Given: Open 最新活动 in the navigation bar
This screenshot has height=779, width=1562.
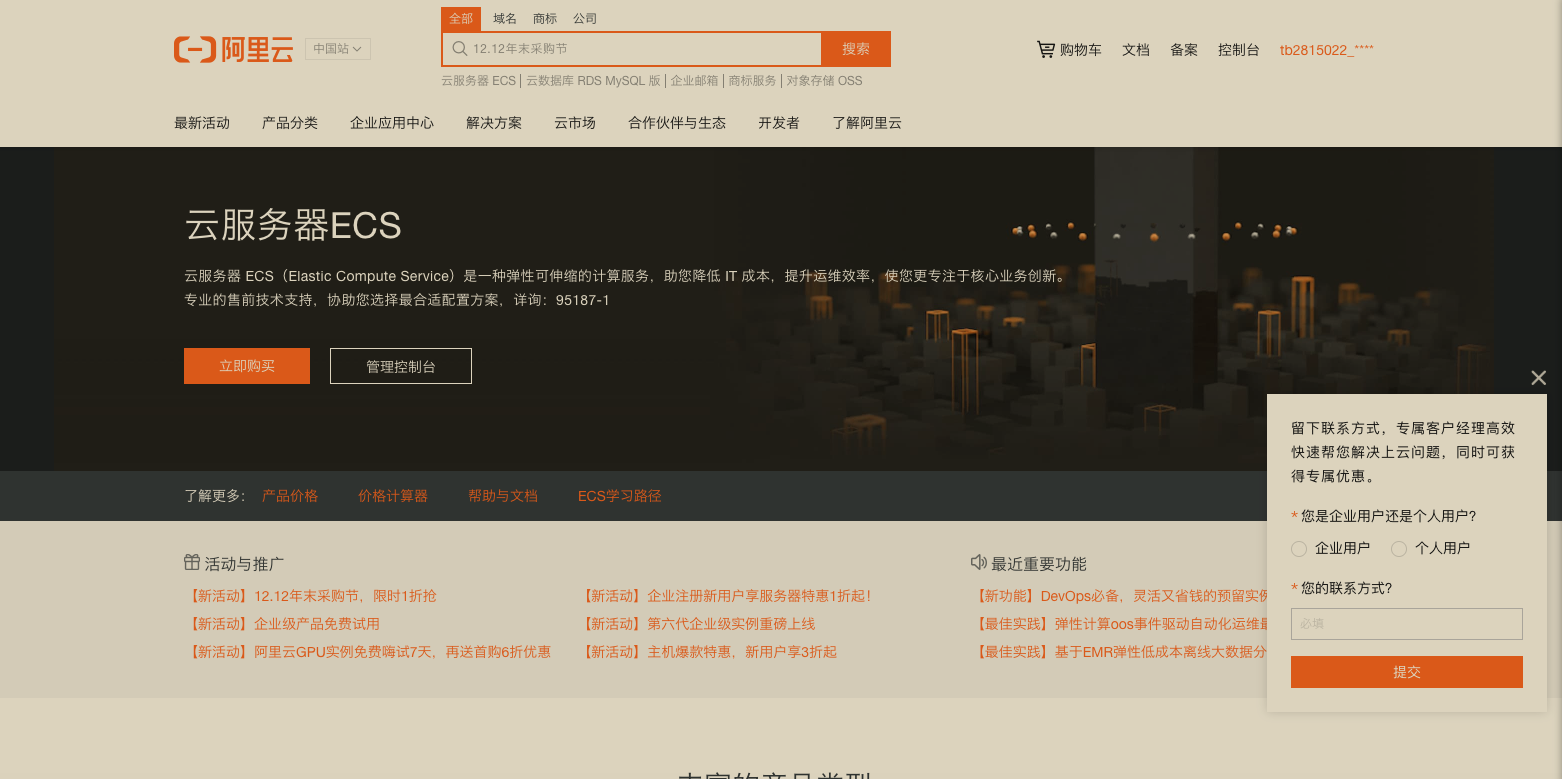Looking at the screenshot, I should click(202, 123).
